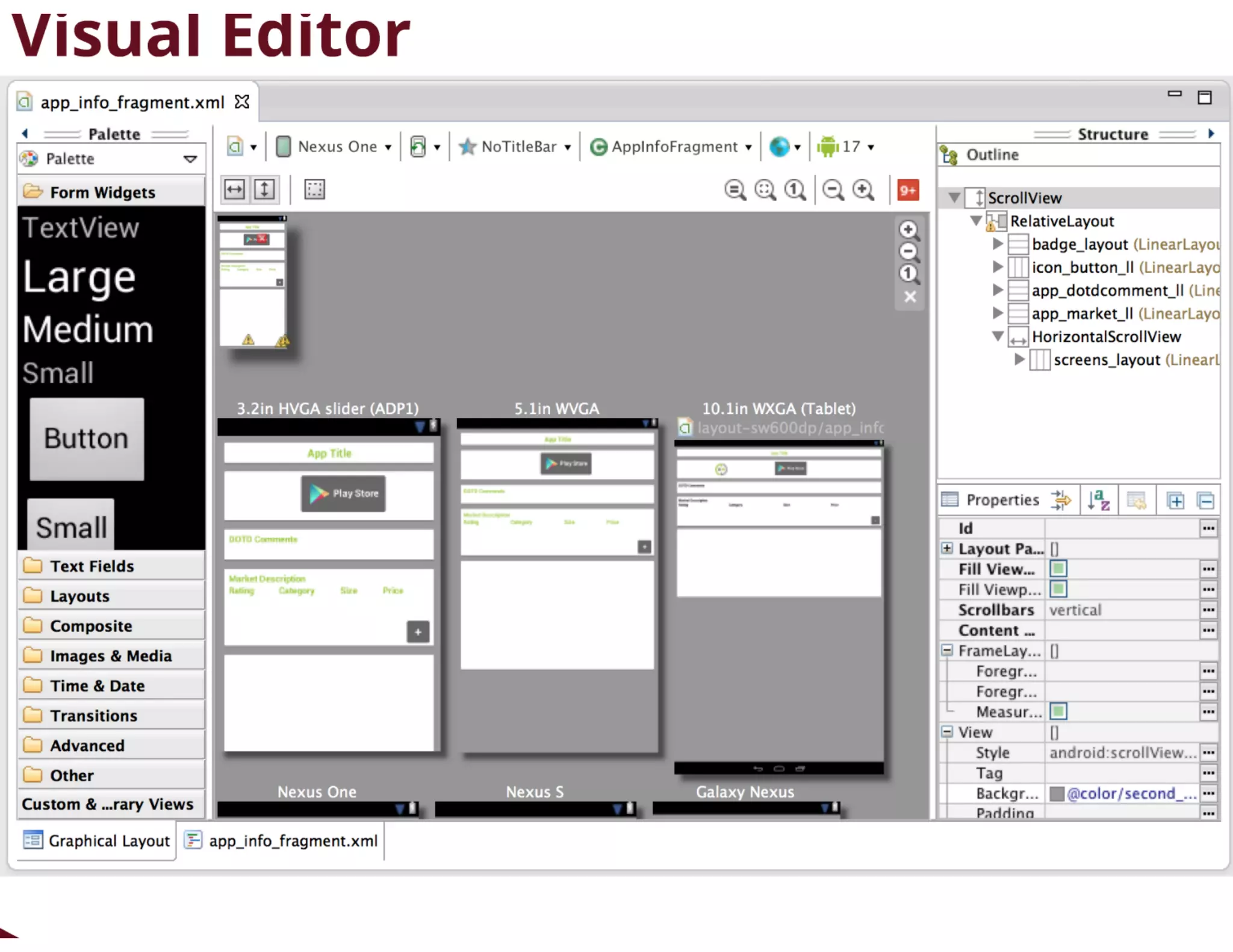Select the Large text widget in palette
1233x952 pixels.
[79, 277]
